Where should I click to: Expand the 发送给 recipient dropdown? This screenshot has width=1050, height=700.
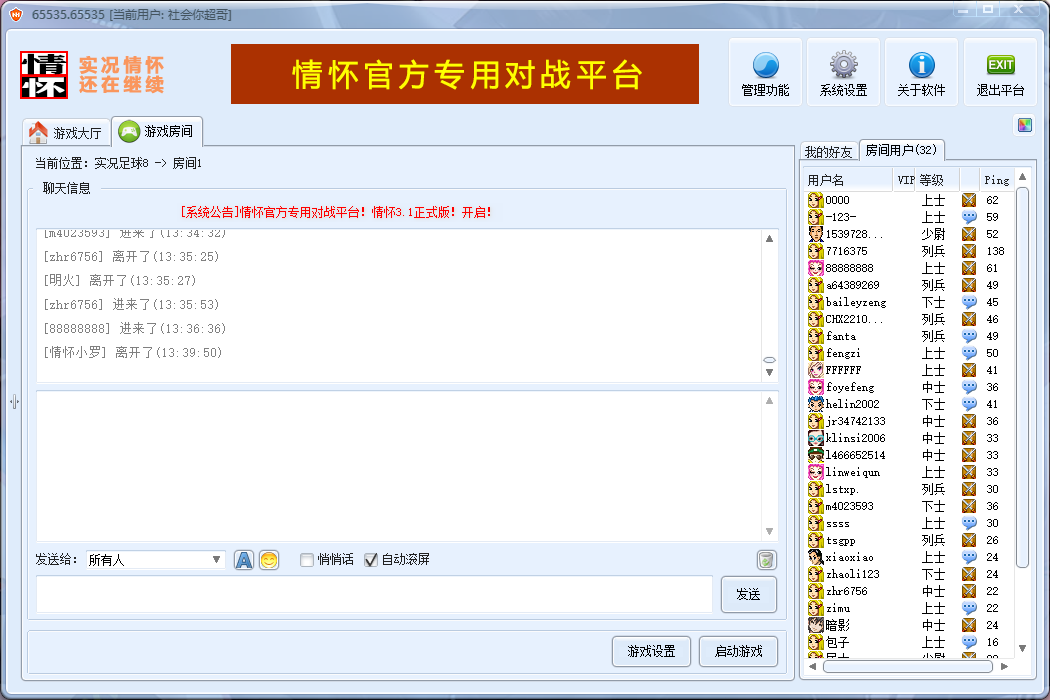(216, 560)
